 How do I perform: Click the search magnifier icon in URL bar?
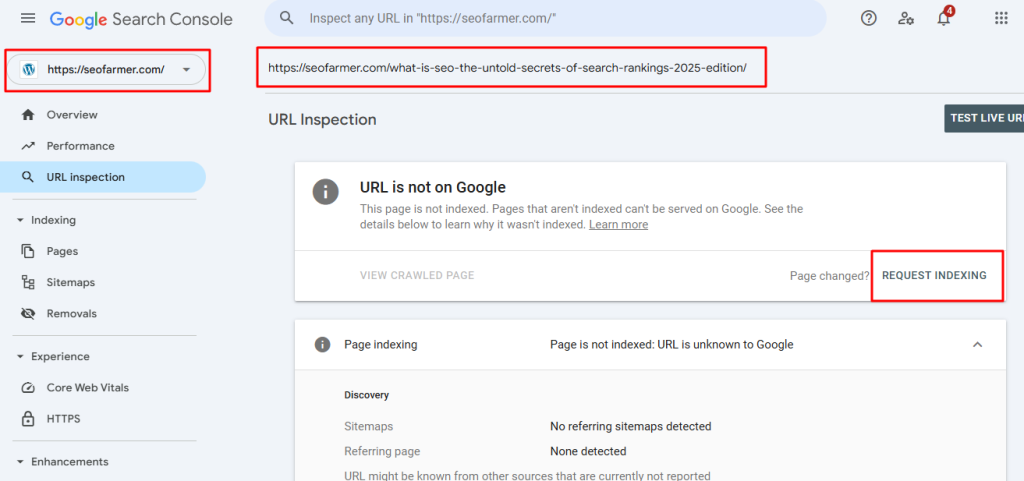(x=287, y=18)
